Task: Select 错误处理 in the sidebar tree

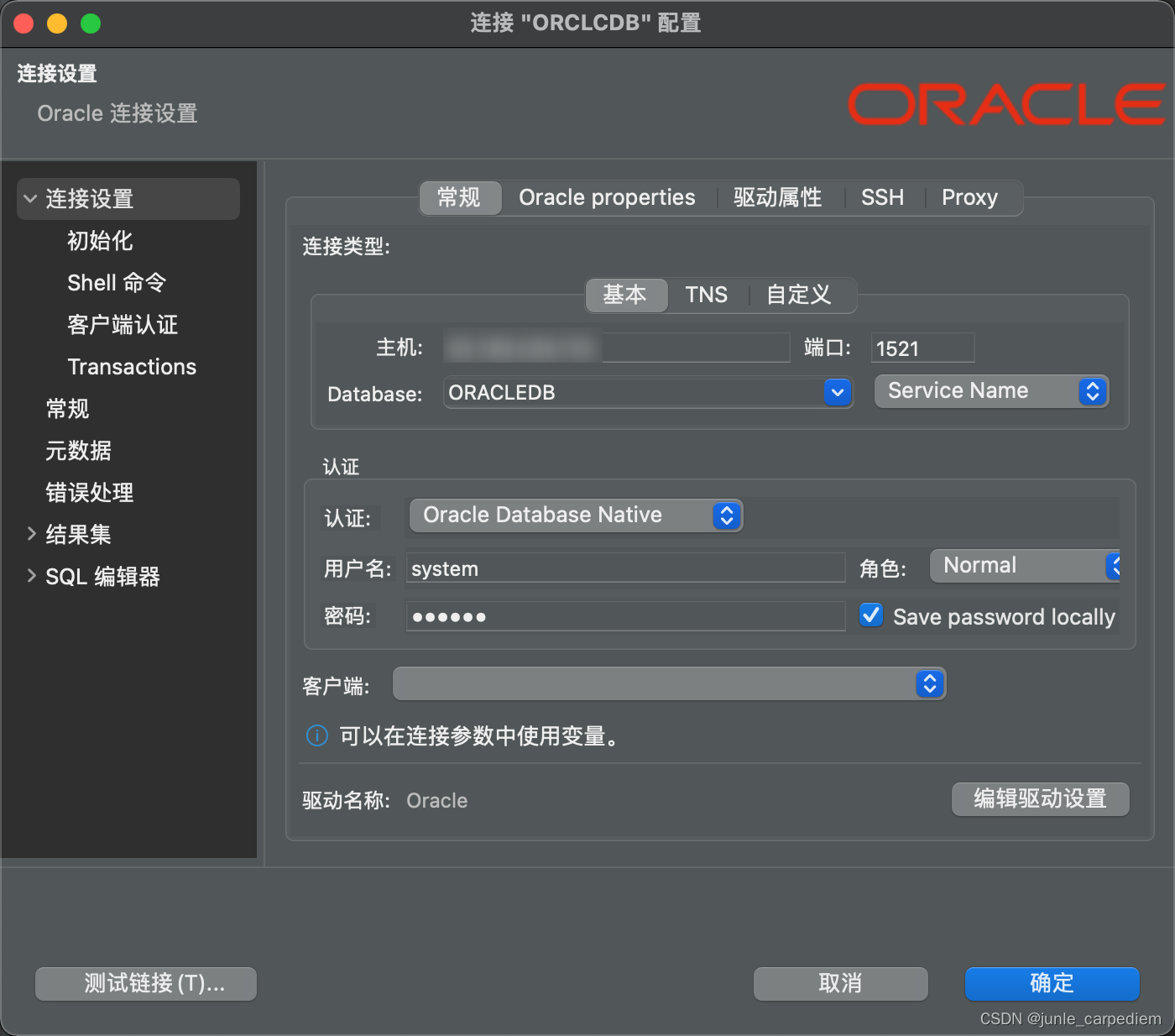Action: click(90, 493)
